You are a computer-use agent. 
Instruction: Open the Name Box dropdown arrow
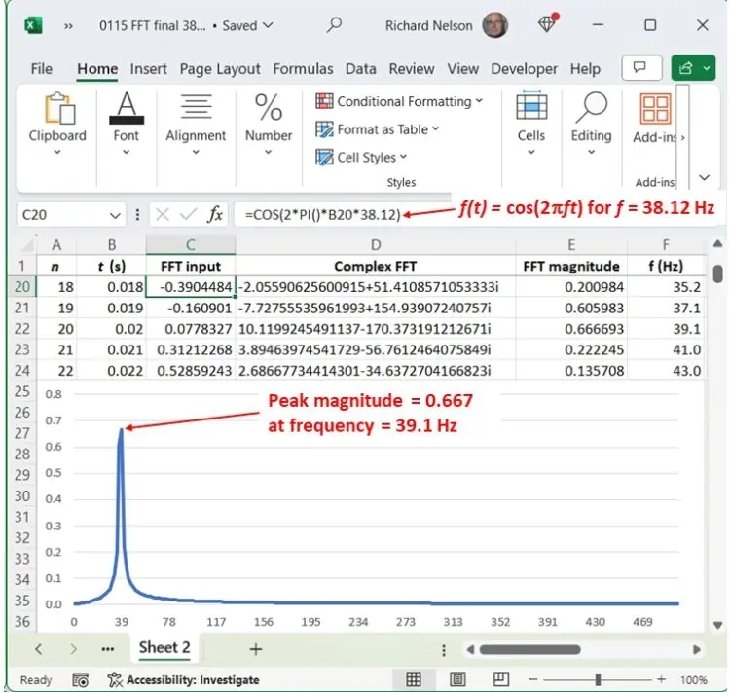[x=117, y=215]
